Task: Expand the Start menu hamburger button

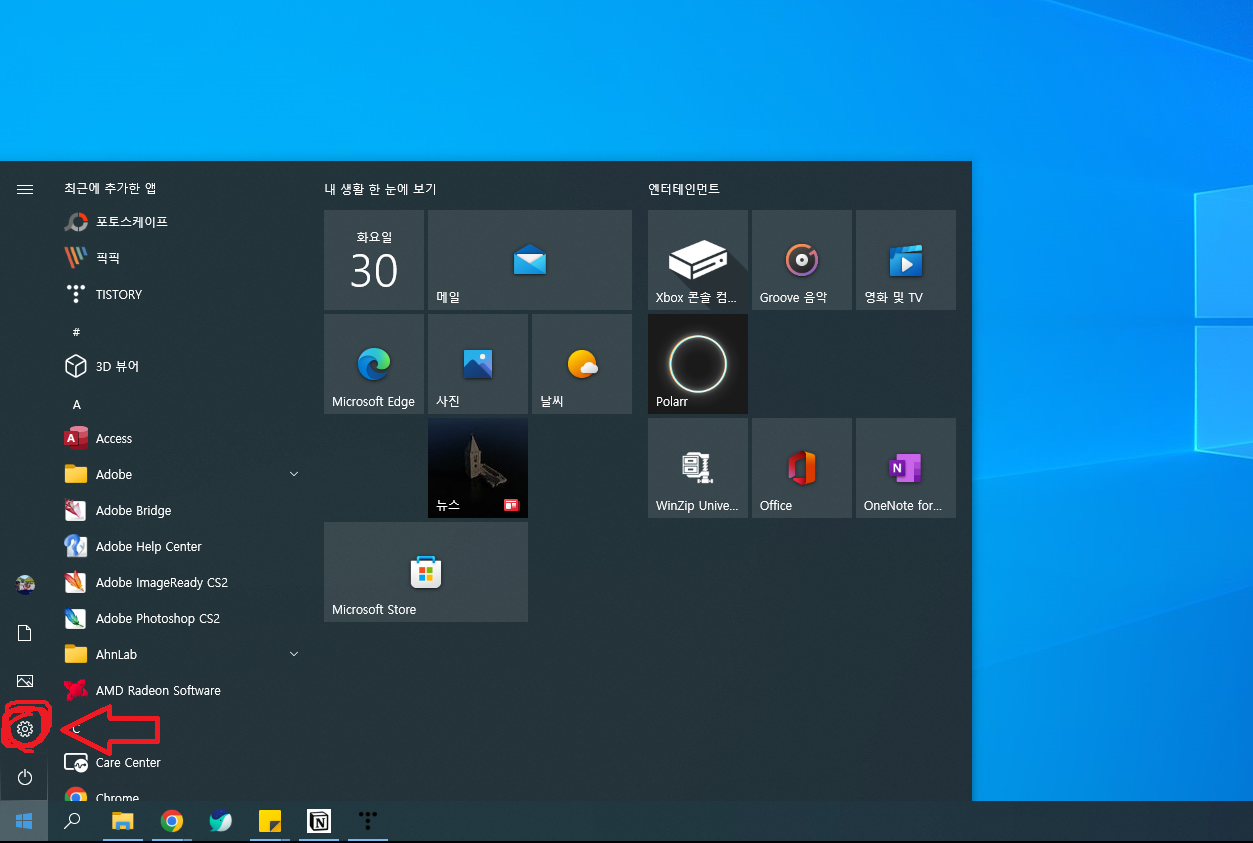Action: click(x=25, y=189)
